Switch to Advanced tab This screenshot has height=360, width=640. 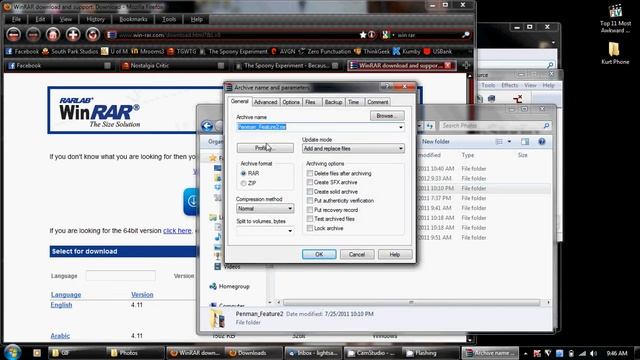(265, 102)
